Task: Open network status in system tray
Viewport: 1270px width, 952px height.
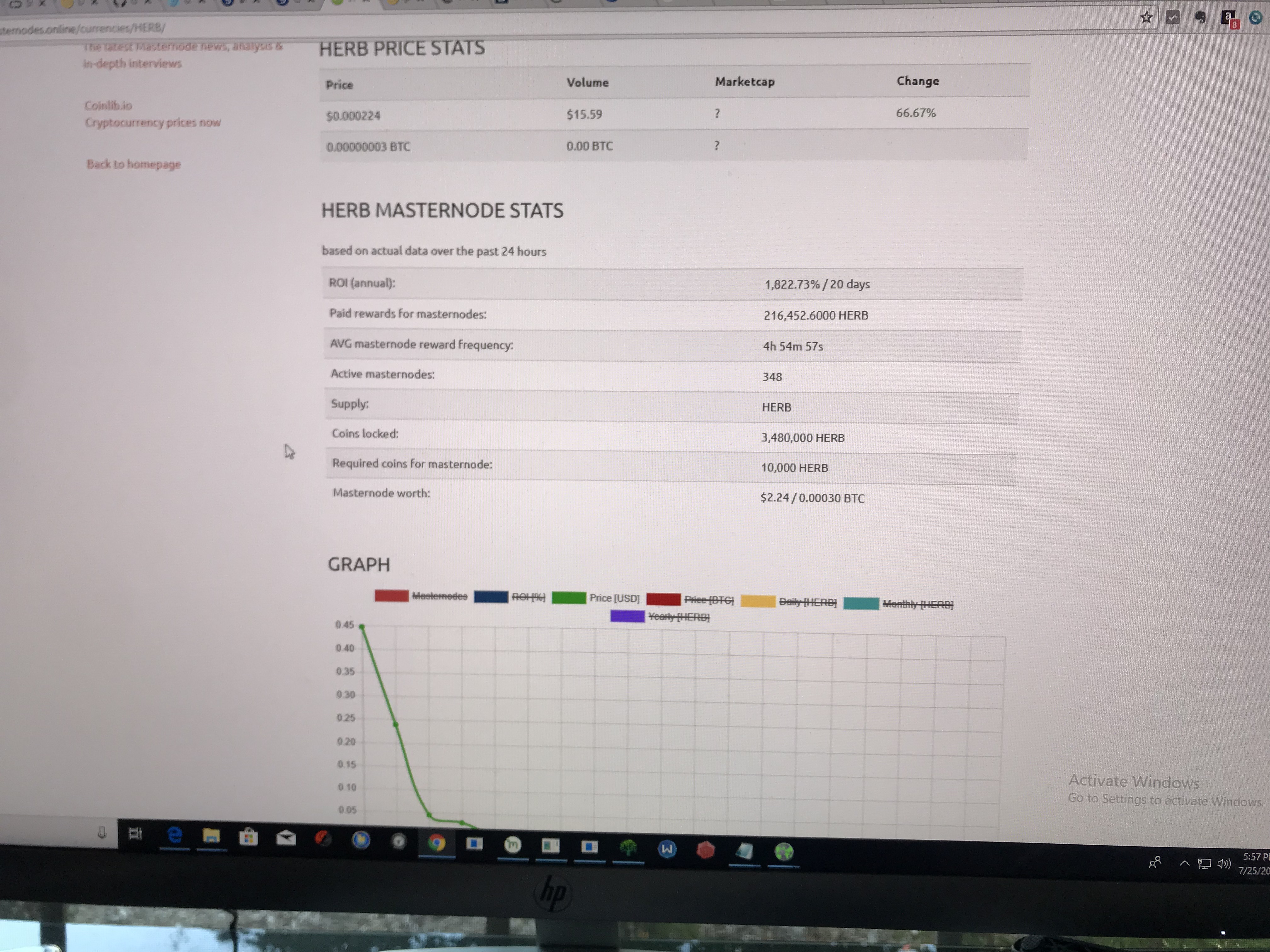Action: [1204, 864]
